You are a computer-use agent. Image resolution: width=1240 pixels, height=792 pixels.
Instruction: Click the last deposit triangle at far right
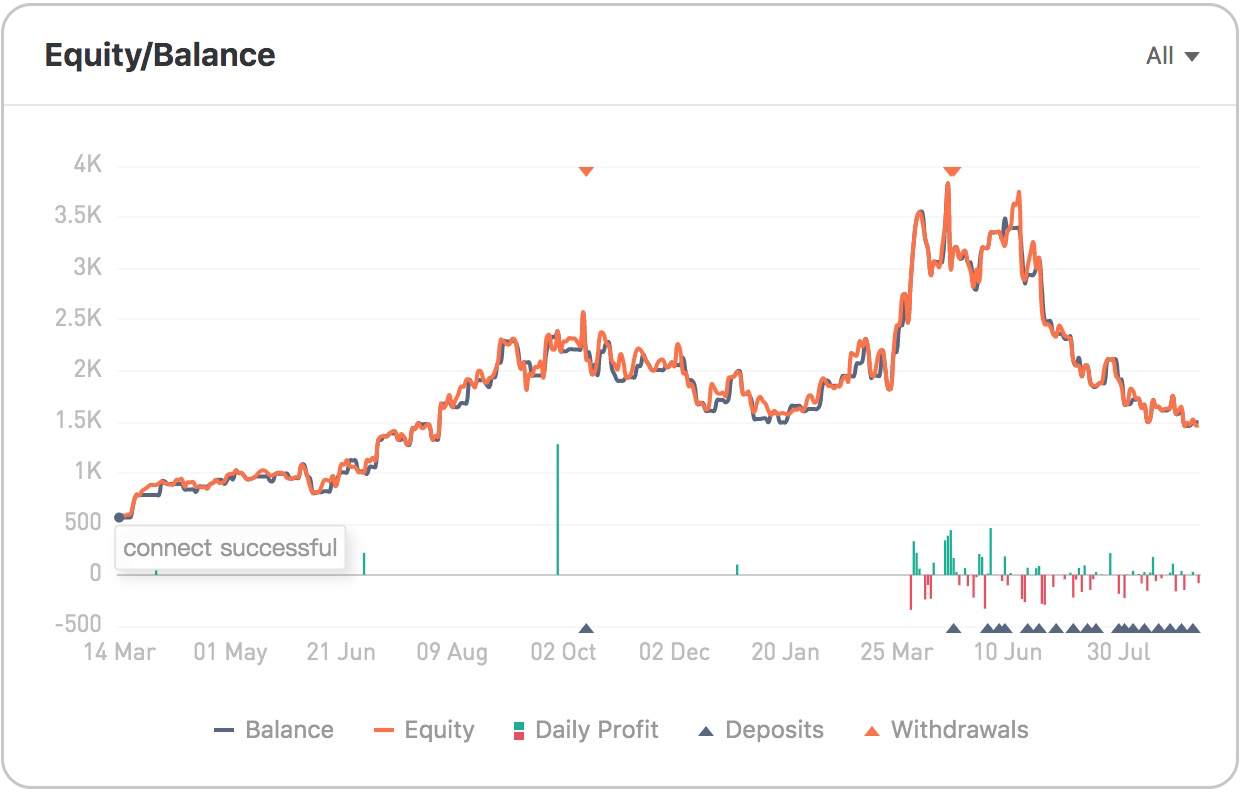click(x=1192, y=628)
